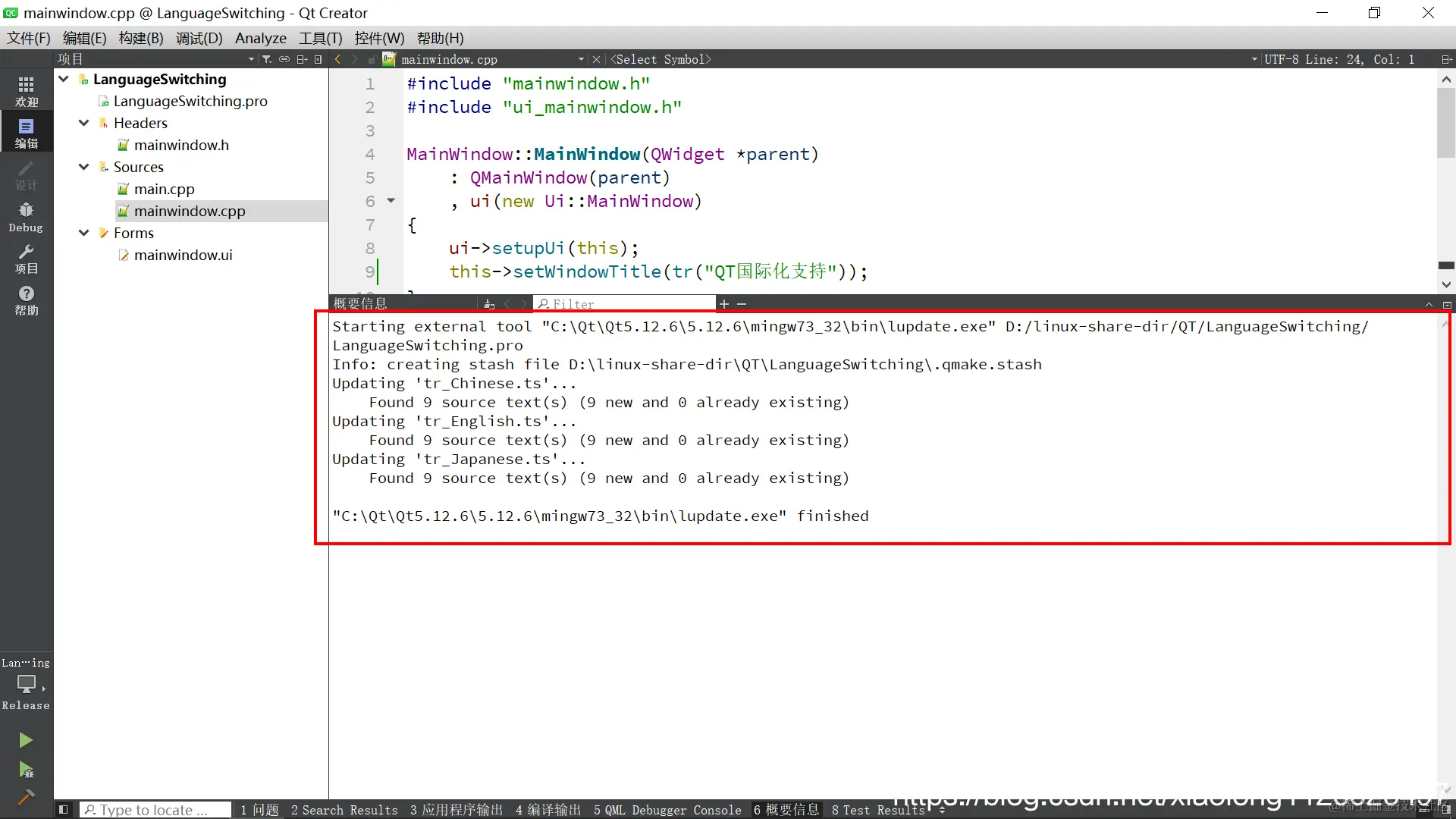The image size is (1456, 819).
Task: Select mainwindow.h in project tree
Action: coord(181,145)
